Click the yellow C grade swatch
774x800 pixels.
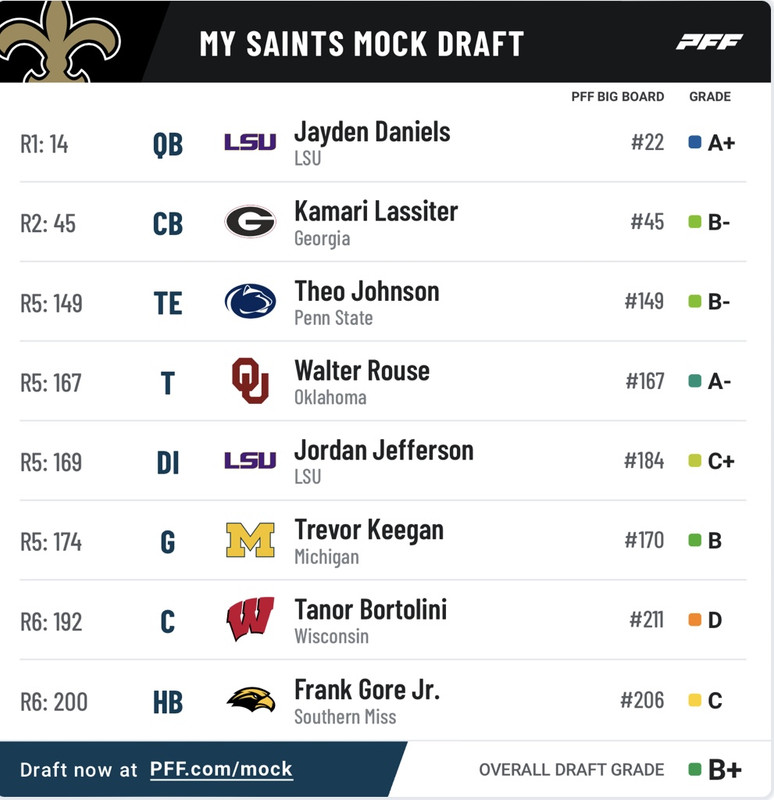(x=694, y=699)
